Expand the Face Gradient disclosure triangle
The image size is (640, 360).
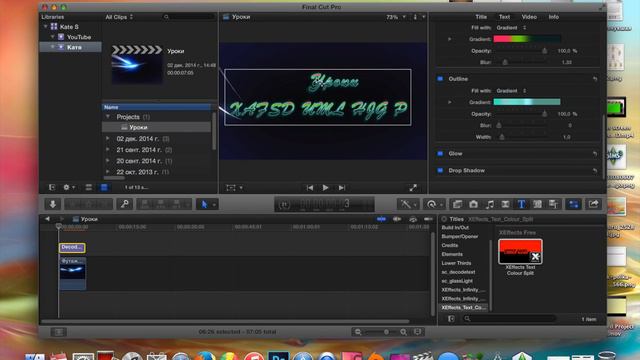click(x=449, y=39)
